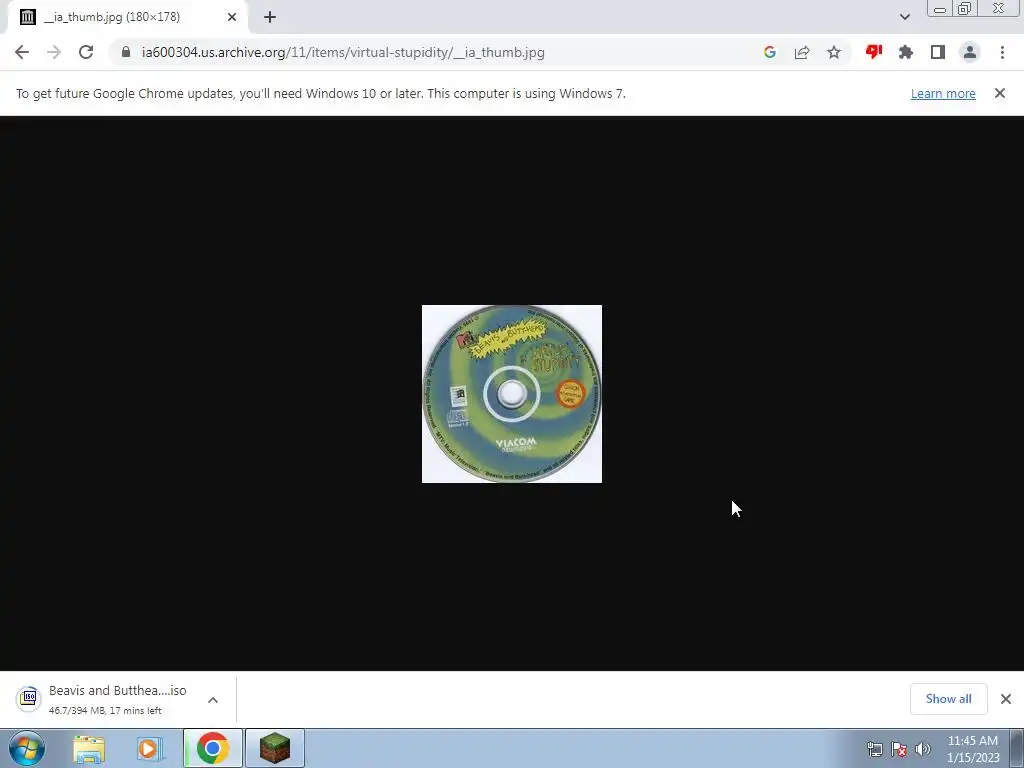This screenshot has height=768, width=1024.
Task: Open the tab search dropdown arrow
Action: pos(904,17)
